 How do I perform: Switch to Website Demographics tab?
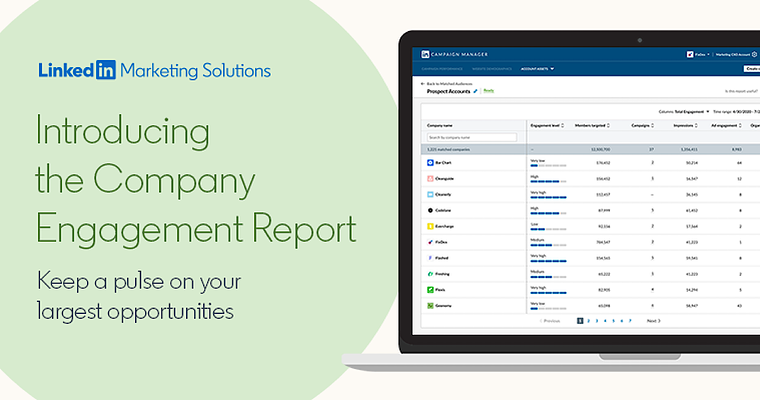492,69
